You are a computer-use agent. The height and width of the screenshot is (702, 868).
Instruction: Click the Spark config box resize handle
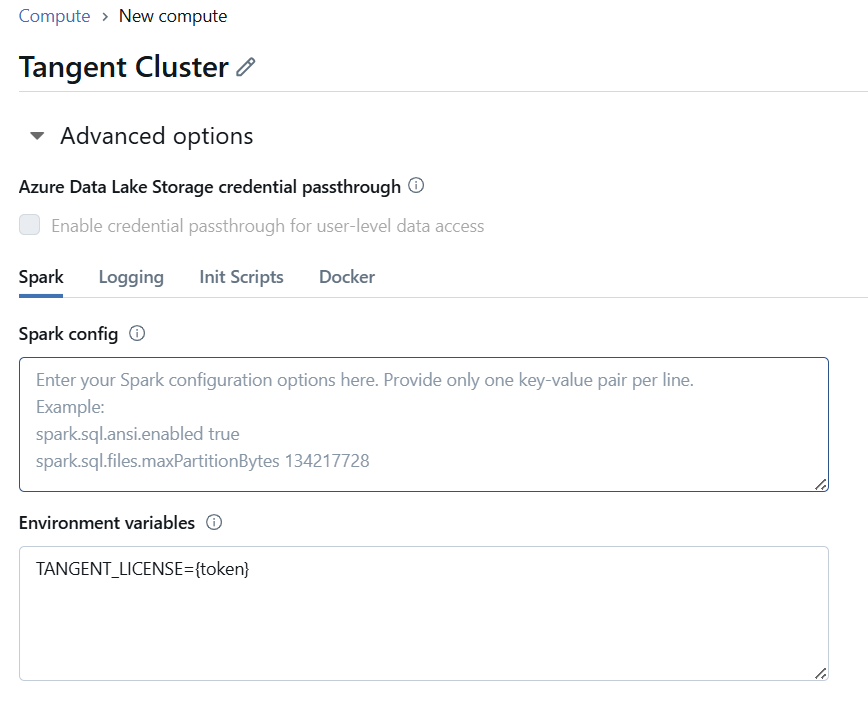pos(820,484)
